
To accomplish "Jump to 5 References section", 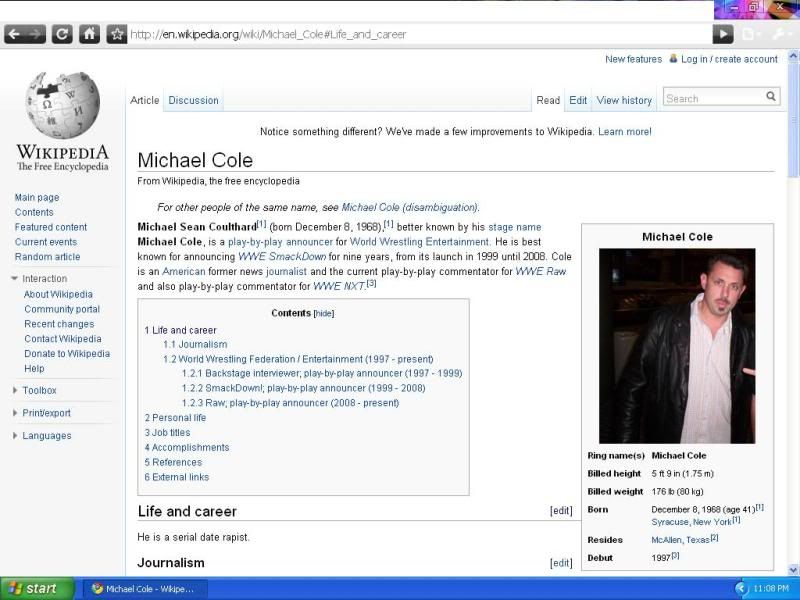I will [173, 462].
